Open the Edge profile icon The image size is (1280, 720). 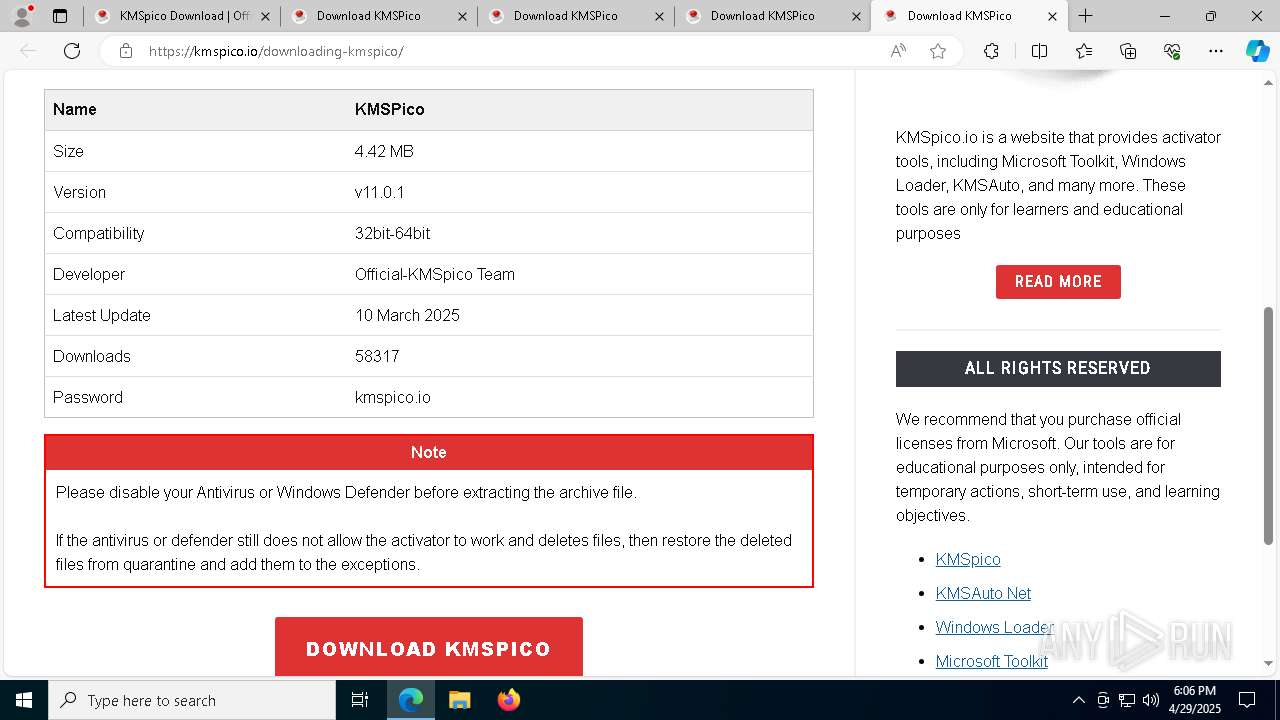click(22, 16)
